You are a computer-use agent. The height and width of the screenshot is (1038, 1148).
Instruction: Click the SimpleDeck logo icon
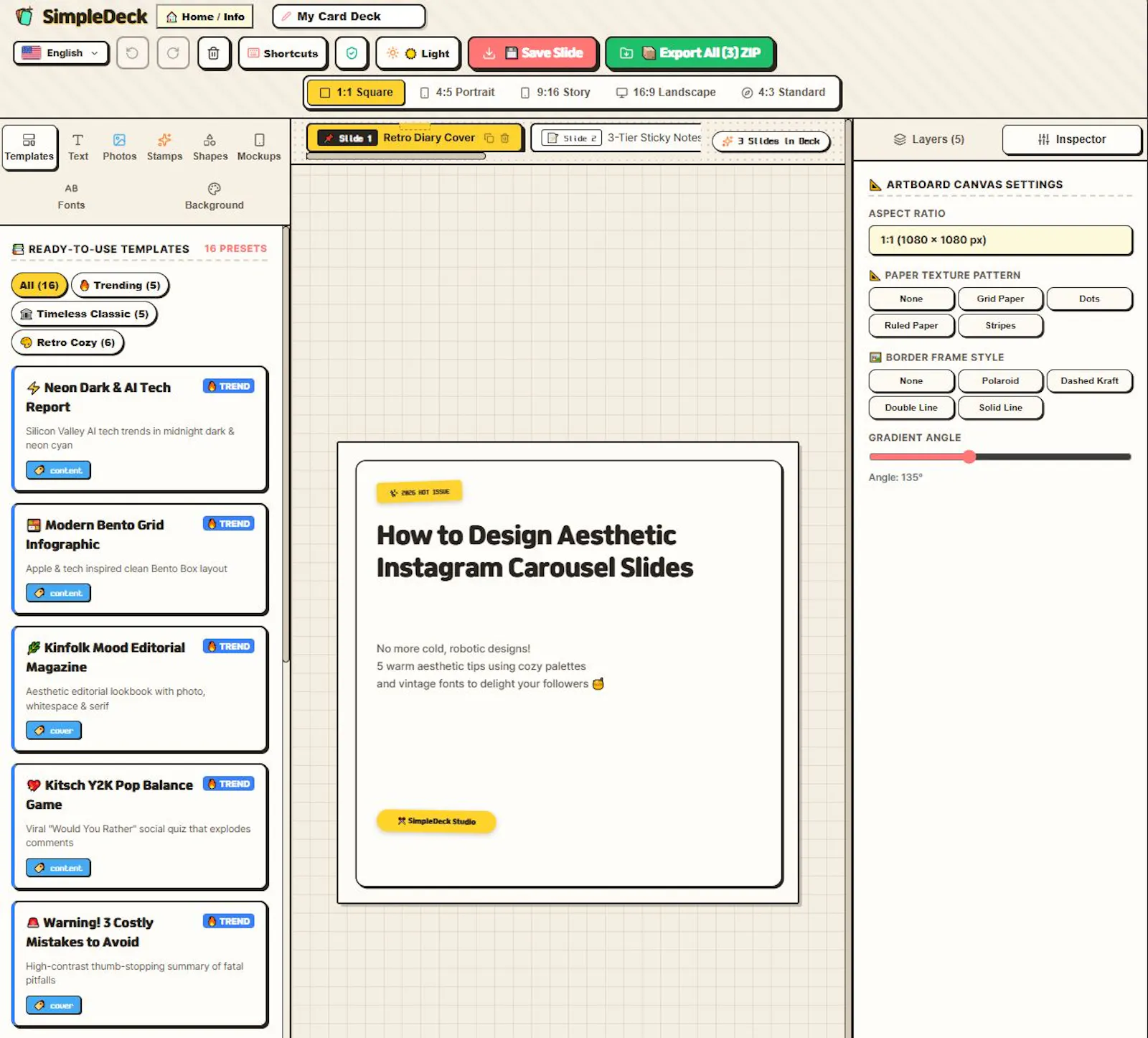(24, 16)
